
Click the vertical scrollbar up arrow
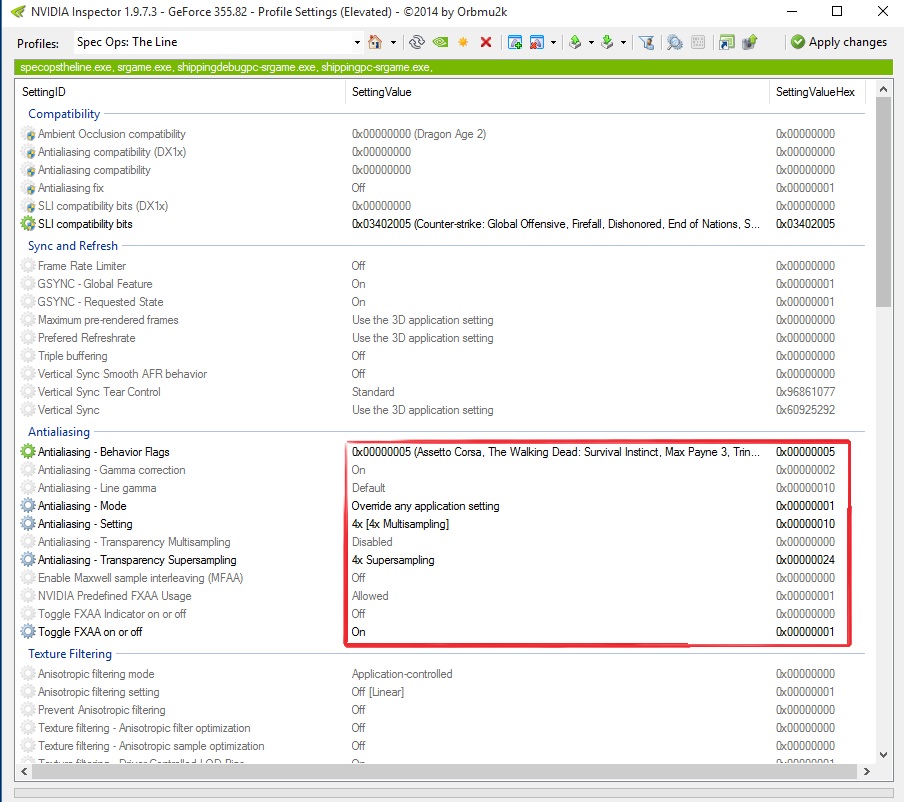click(x=883, y=89)
